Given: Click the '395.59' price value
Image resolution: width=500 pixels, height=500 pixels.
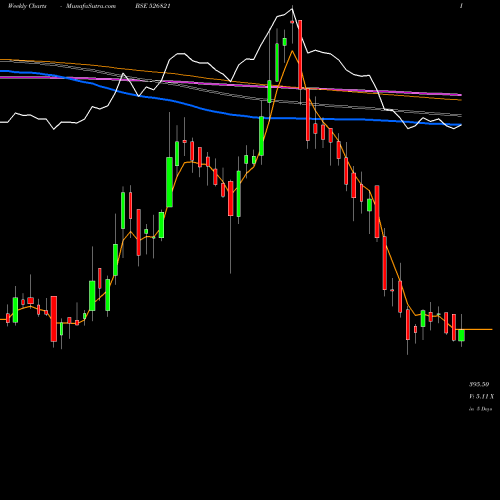Looking at the screenshot, I should pos(479,384).
